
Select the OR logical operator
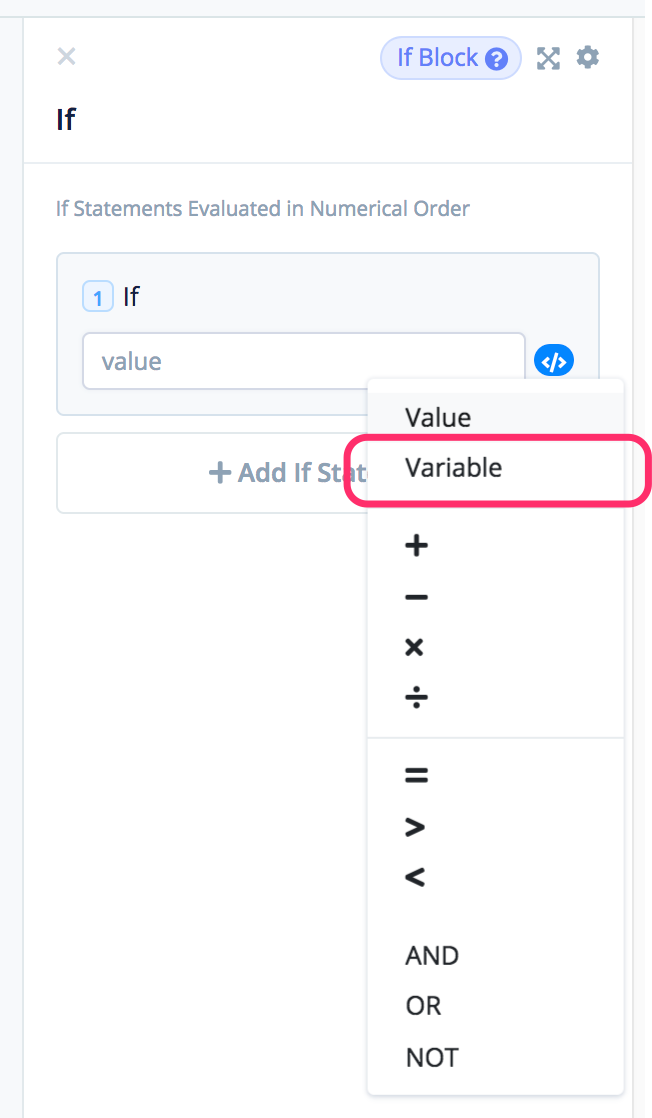coord(423,1006)
